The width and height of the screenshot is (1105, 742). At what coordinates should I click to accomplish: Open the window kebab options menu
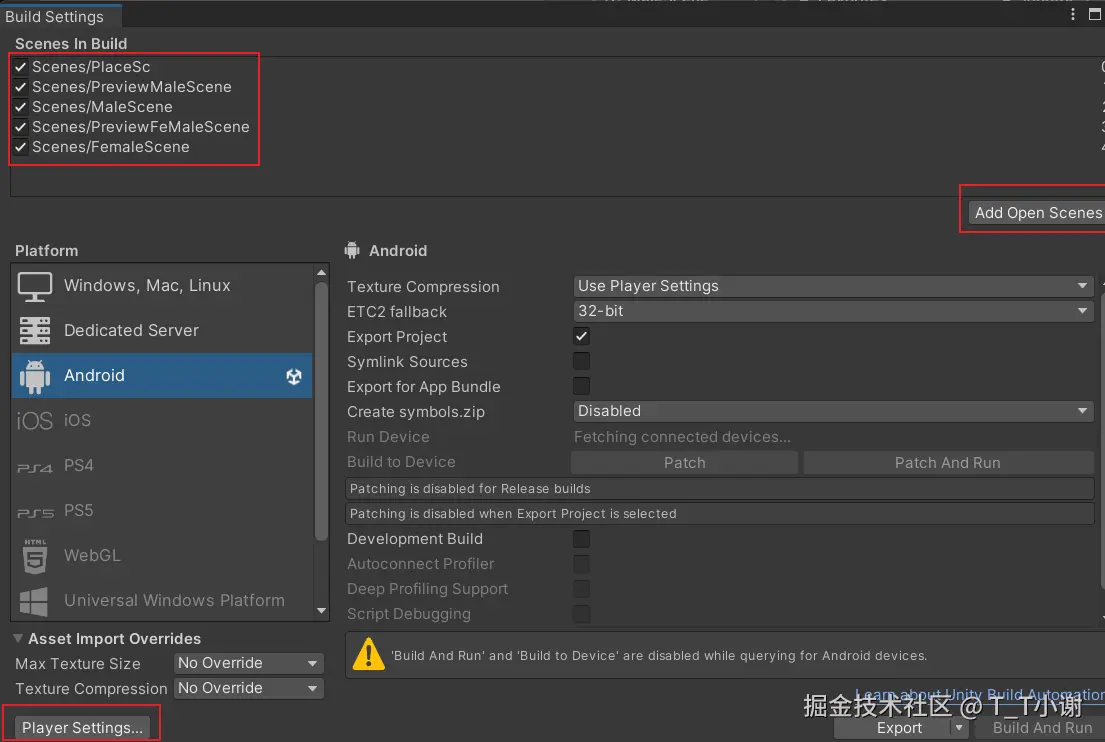(x=1073, y=14)
